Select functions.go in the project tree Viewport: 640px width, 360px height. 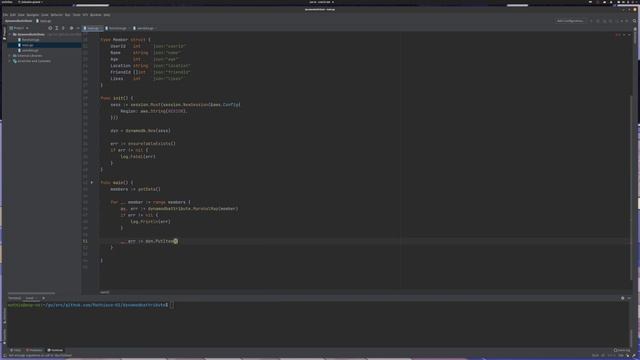pyautogui.click(x=29, y=40)
